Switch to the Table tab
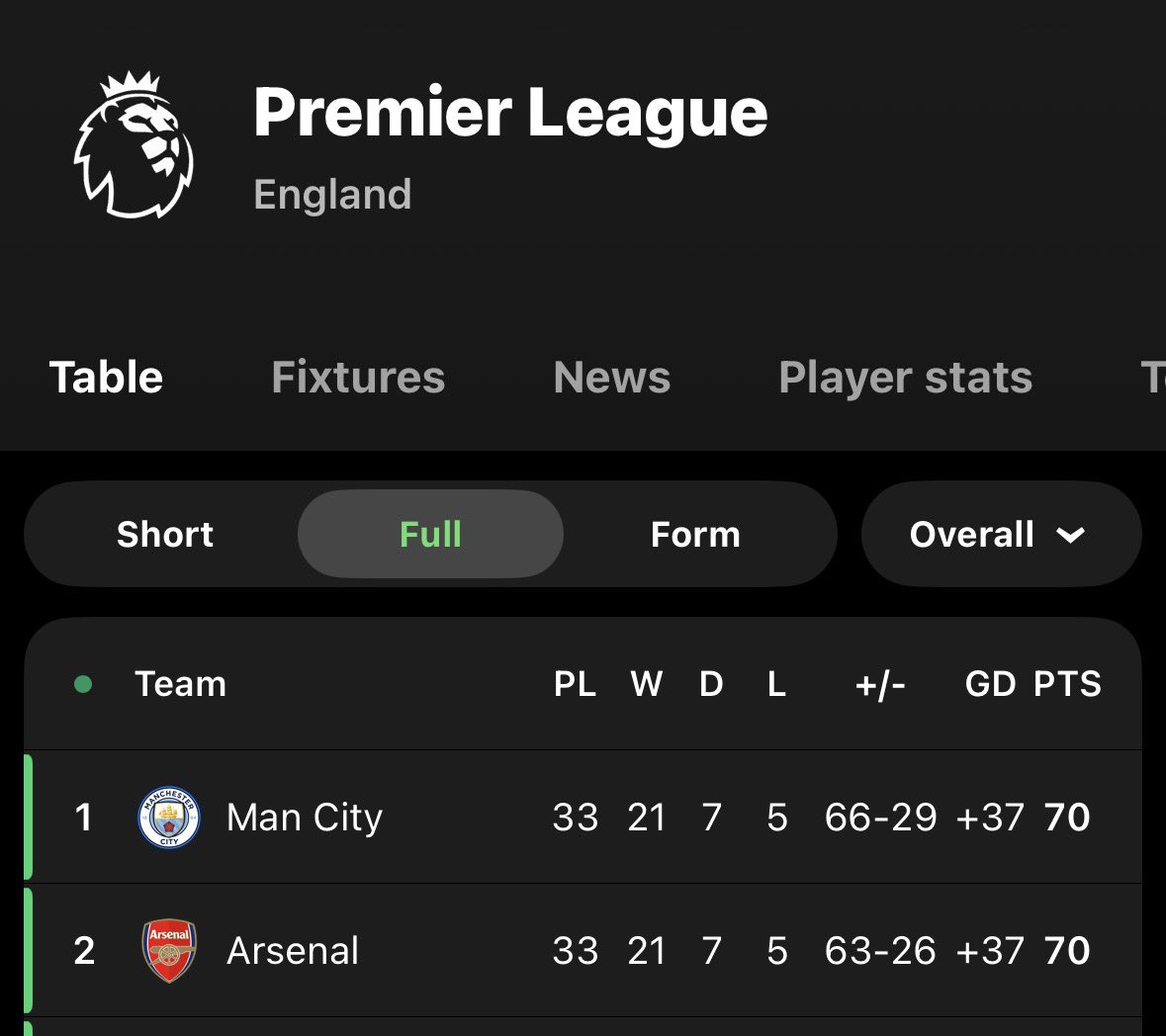The height and width of the screenshot is (1036, 1166). pyautogui.click(x=106, y=378)
